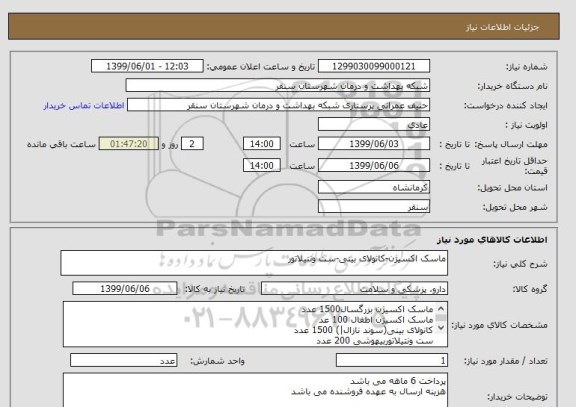Click the price validity date 1399/06/06
Screen dimensions: 576x407
click(374, 166)
